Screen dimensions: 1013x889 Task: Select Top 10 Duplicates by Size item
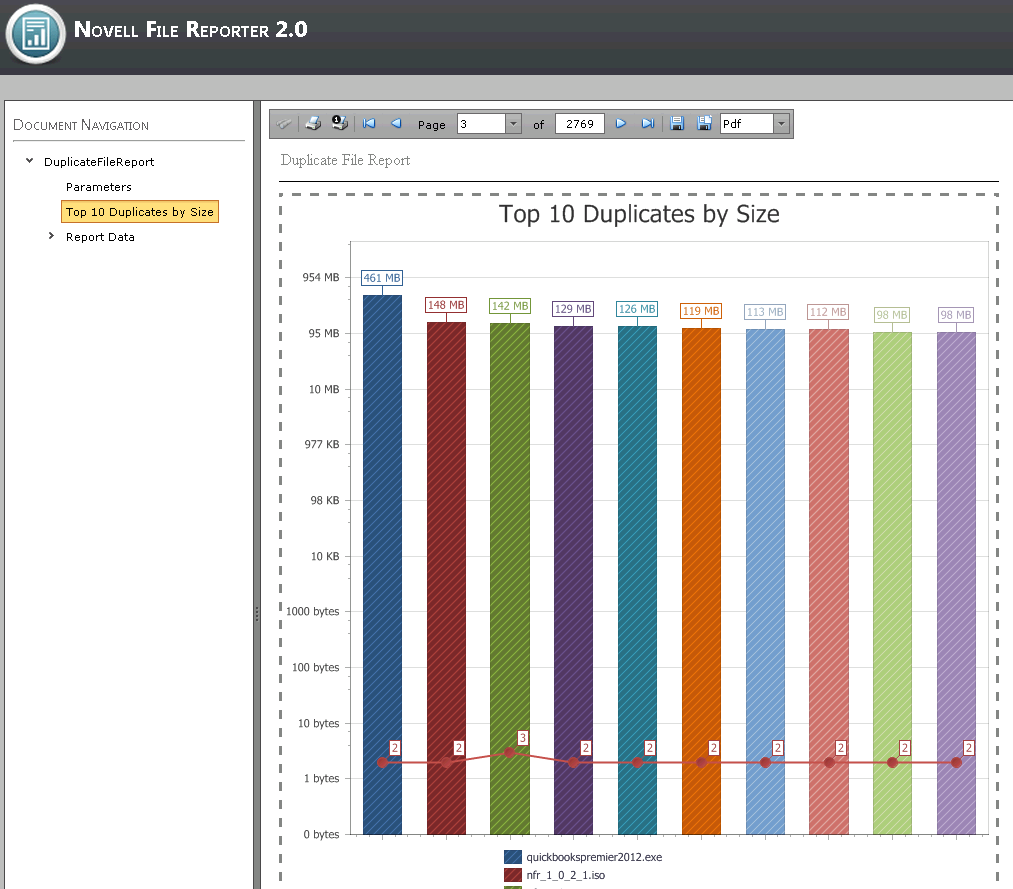(140, 212)
